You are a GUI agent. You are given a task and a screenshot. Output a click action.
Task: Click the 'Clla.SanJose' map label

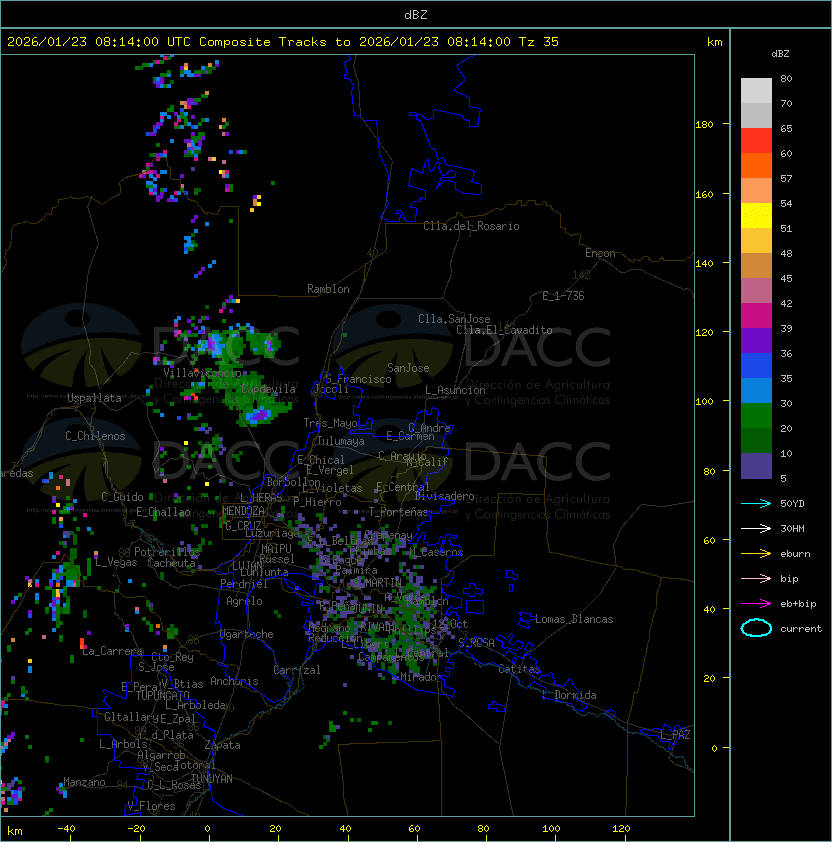[x=454, y=319]
